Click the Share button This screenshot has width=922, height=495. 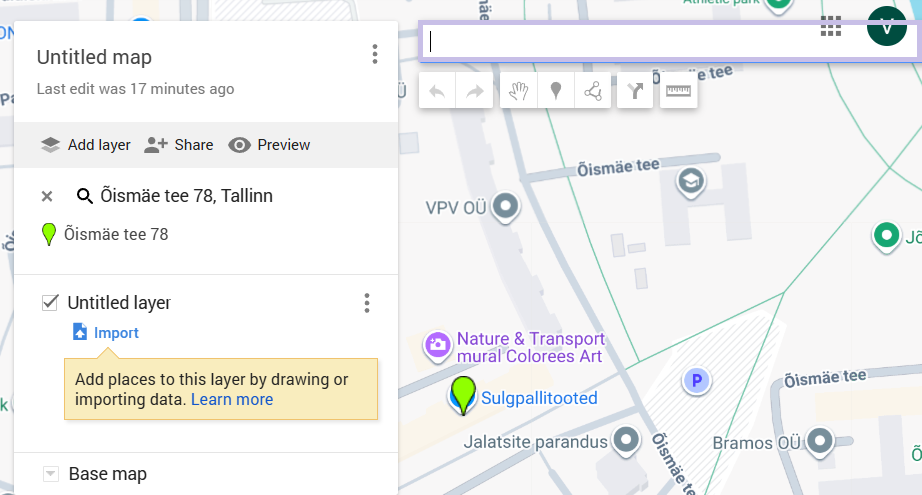tap(179, 145)
